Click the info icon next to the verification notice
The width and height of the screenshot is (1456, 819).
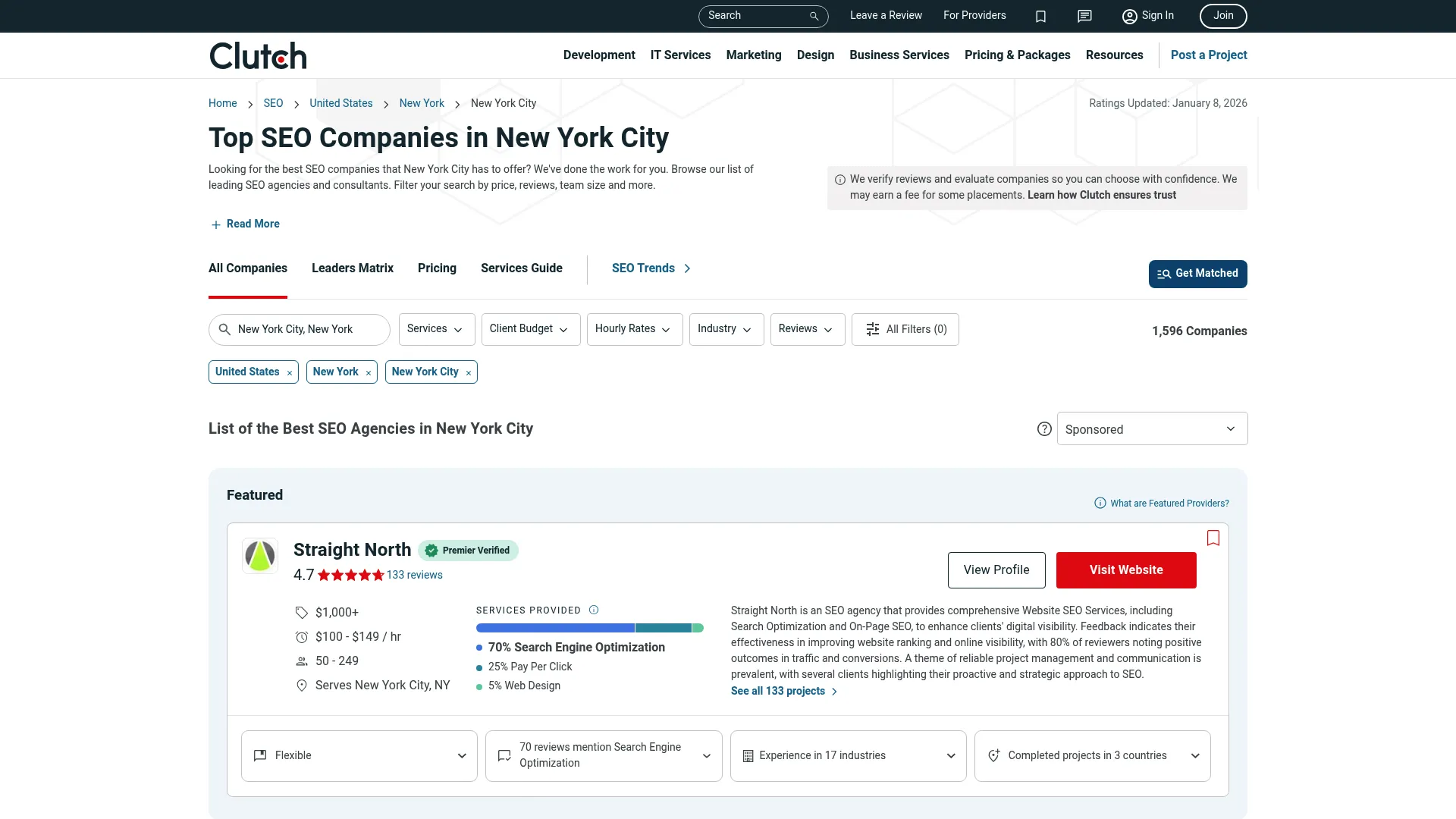(x=839, y=180)
